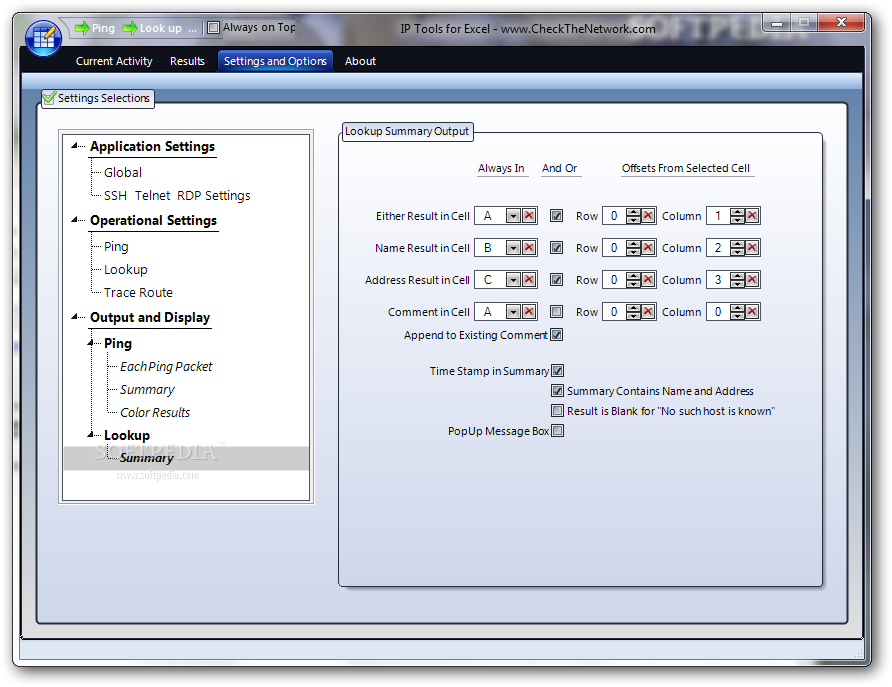The image size is (892, 687).
Task: Toggle And Or checkbox for Either Result
Action: pyautogui.click(x=556, y=216)
